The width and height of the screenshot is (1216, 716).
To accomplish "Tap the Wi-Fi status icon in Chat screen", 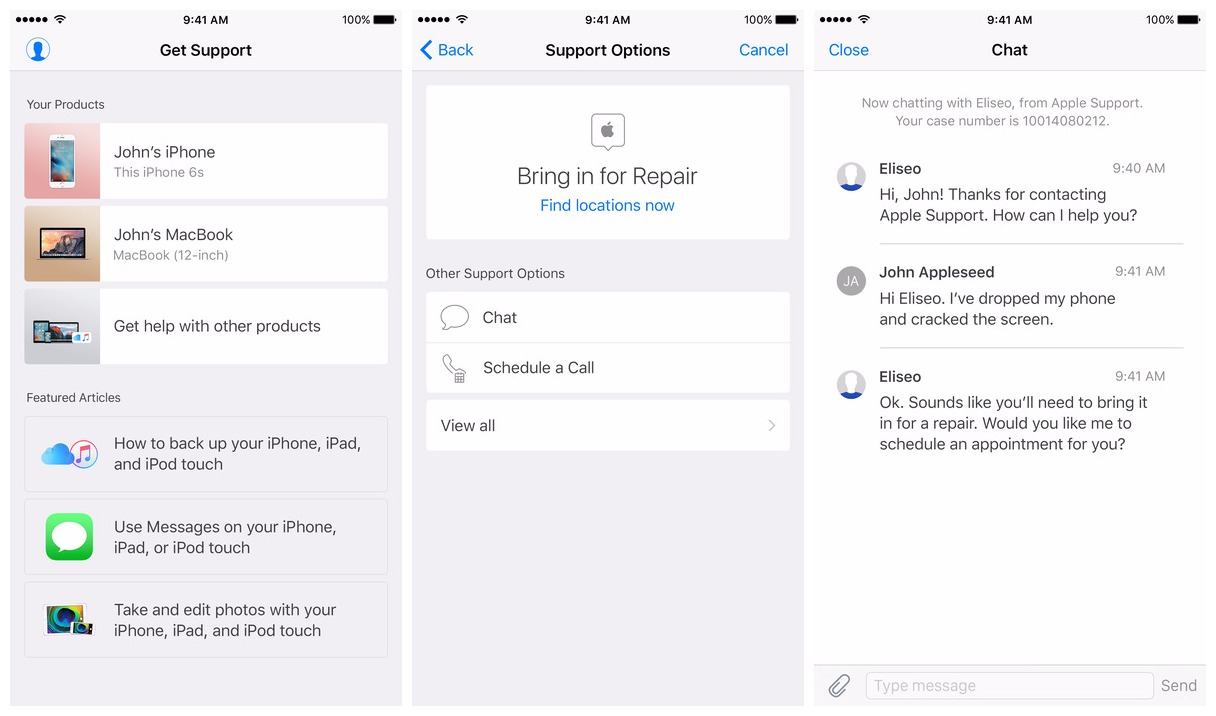I will [864, 19].
